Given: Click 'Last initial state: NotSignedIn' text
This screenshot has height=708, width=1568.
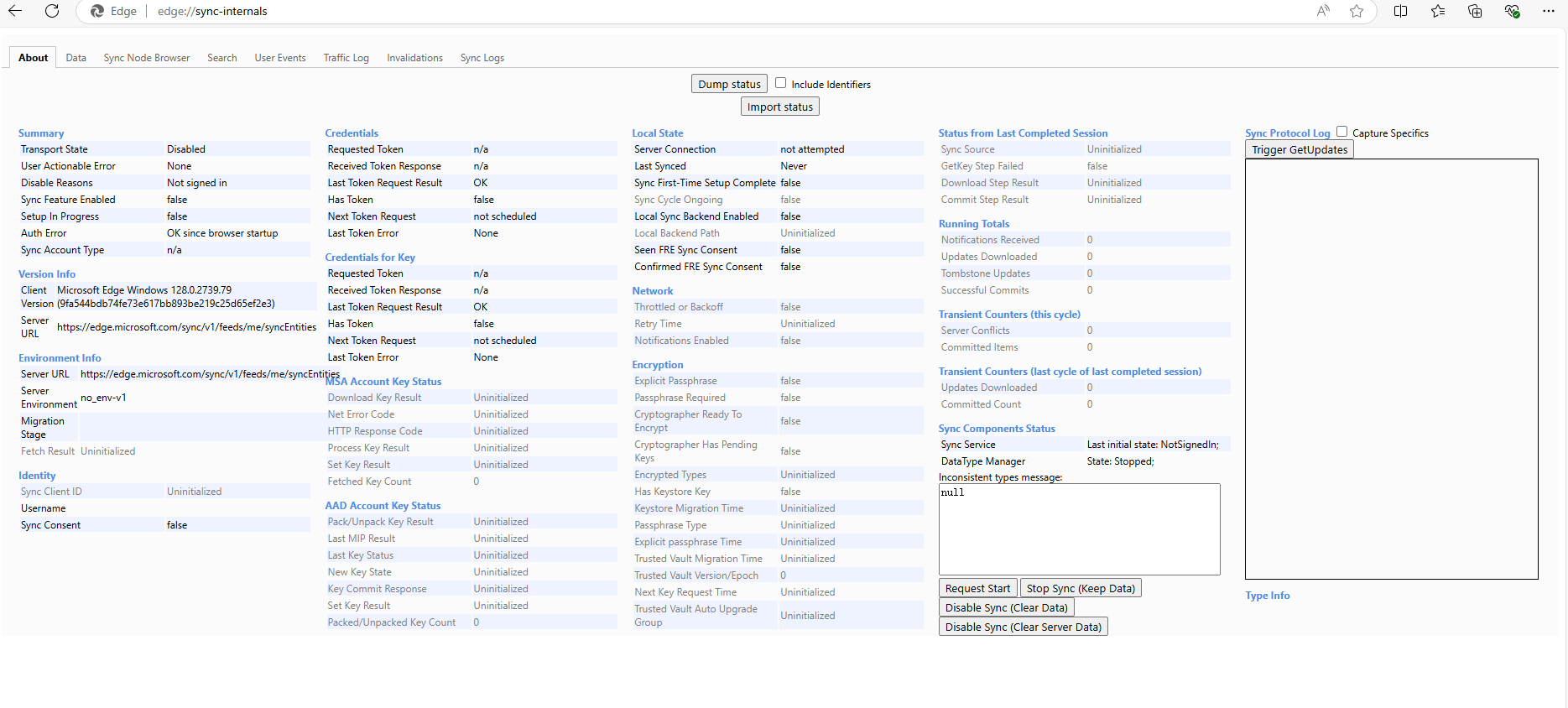Looking at the screenshot, I should pos(1153,445).
